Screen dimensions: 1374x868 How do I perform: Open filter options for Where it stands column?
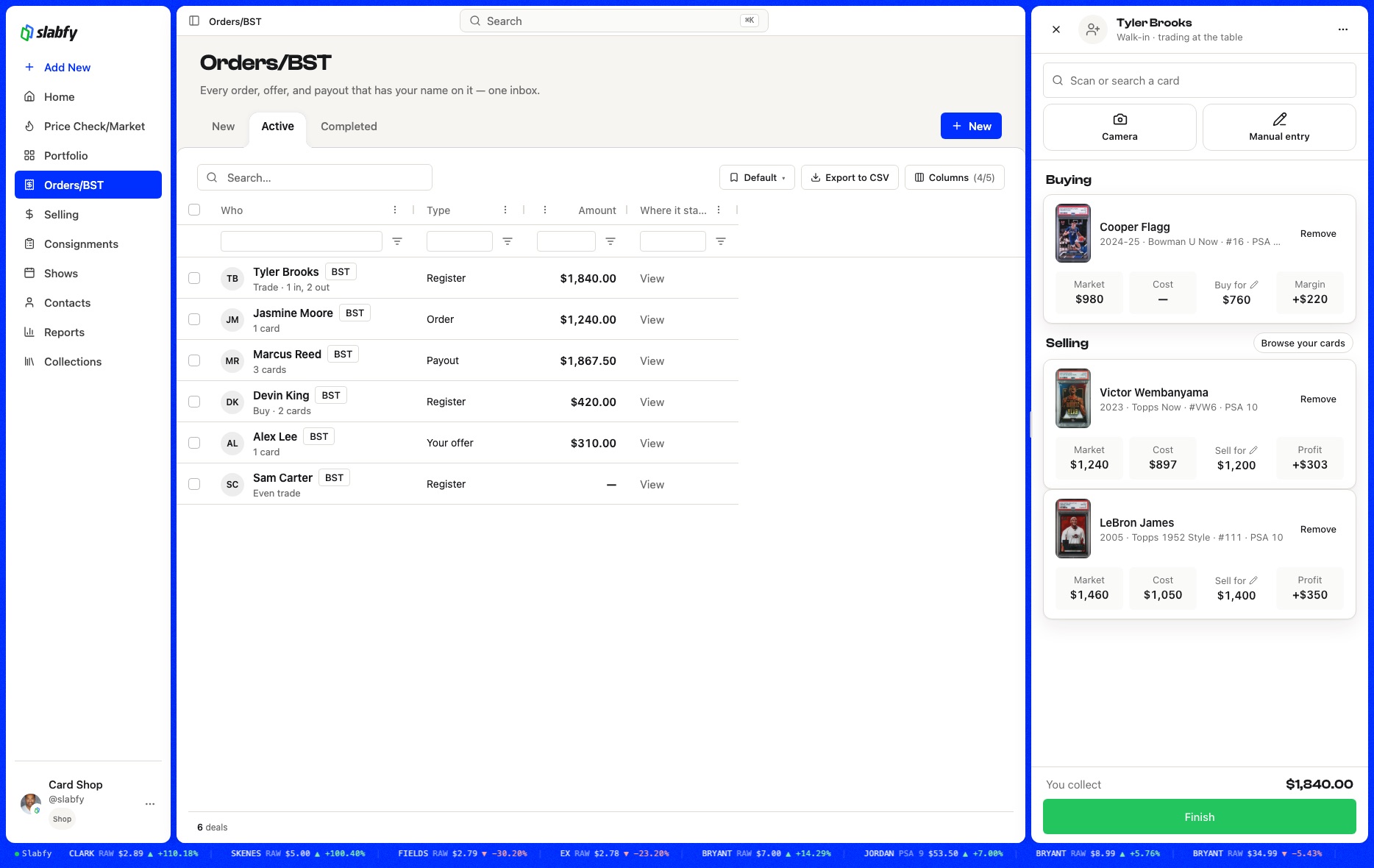click(x=721, y=241)
